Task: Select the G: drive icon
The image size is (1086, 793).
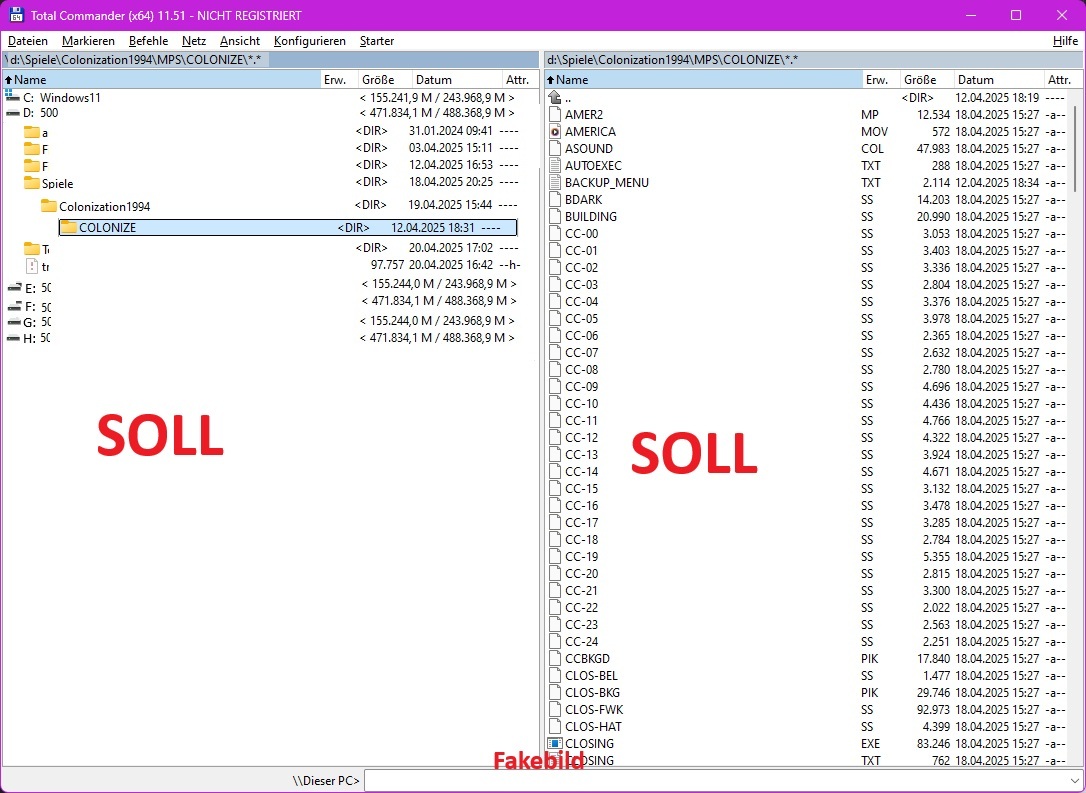Action: pos(14,322)
